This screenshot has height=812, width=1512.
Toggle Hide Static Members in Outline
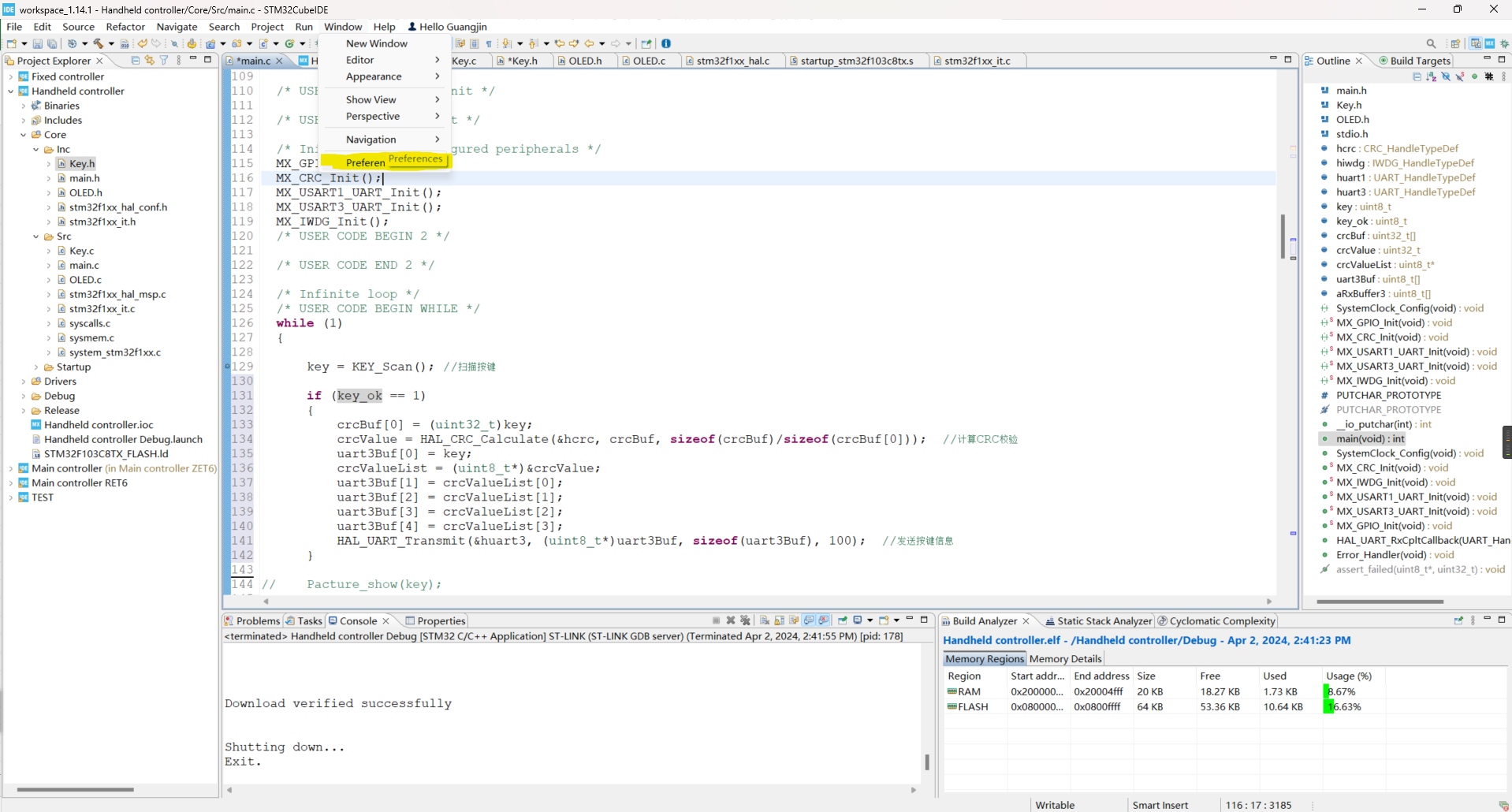click(x=1460, y=76)
